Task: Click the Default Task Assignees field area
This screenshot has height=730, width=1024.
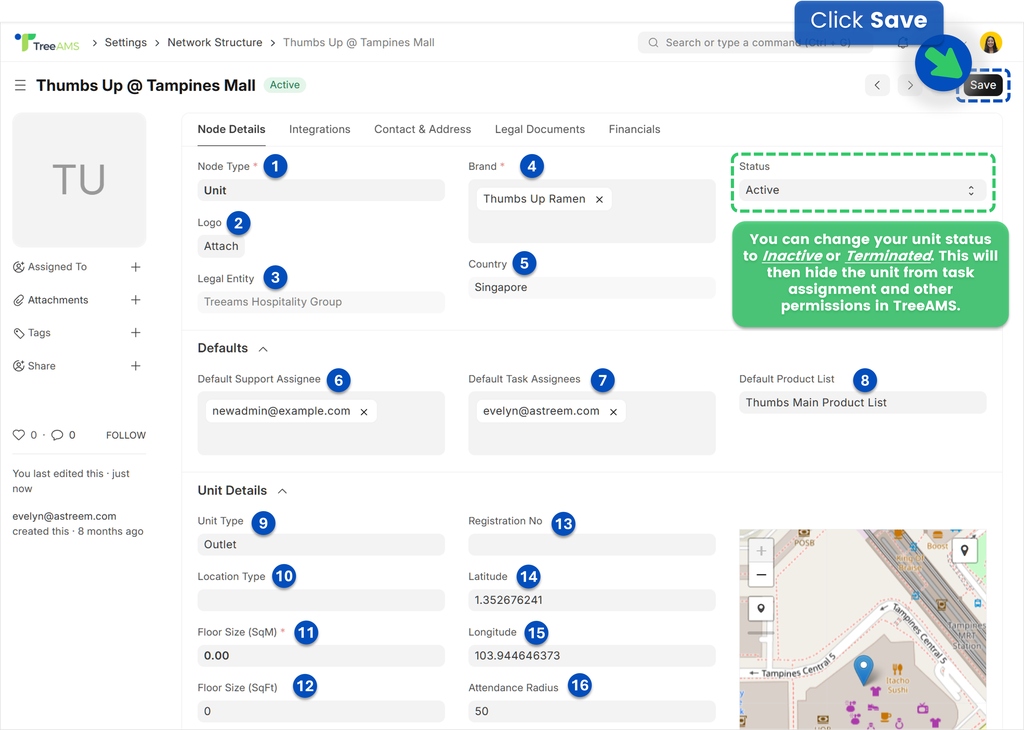Action: (592, 423)
